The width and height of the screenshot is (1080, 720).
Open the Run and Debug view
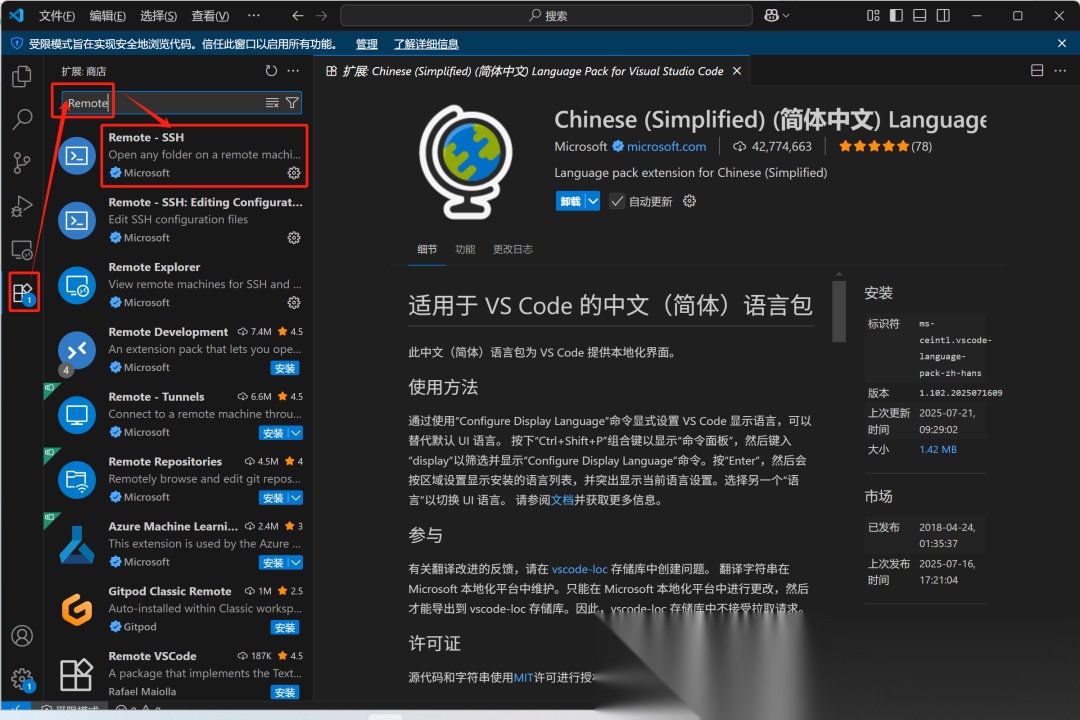coord(22,206)
